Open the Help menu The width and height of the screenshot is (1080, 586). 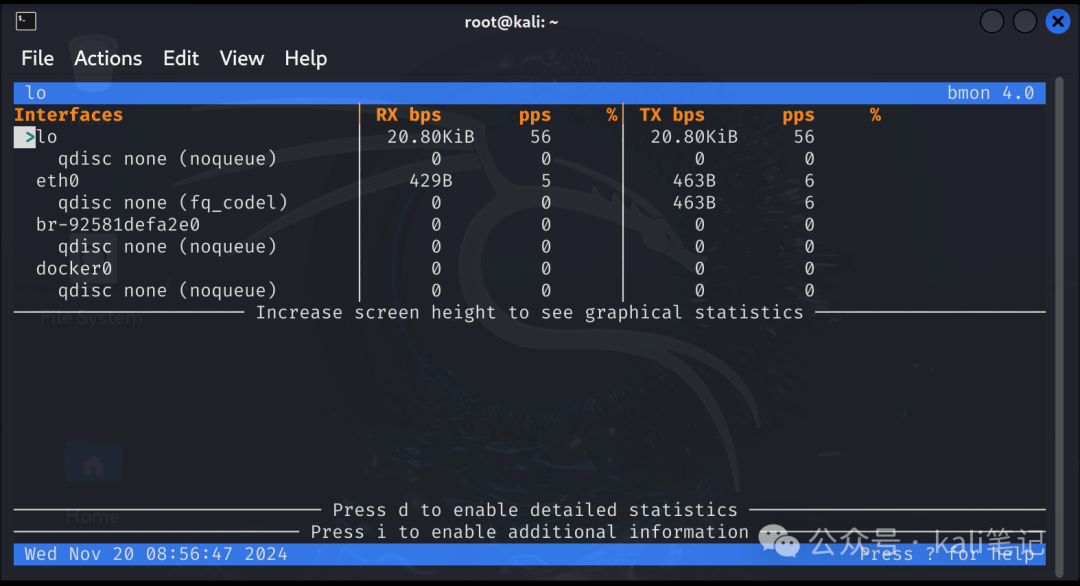pos(306,59)
